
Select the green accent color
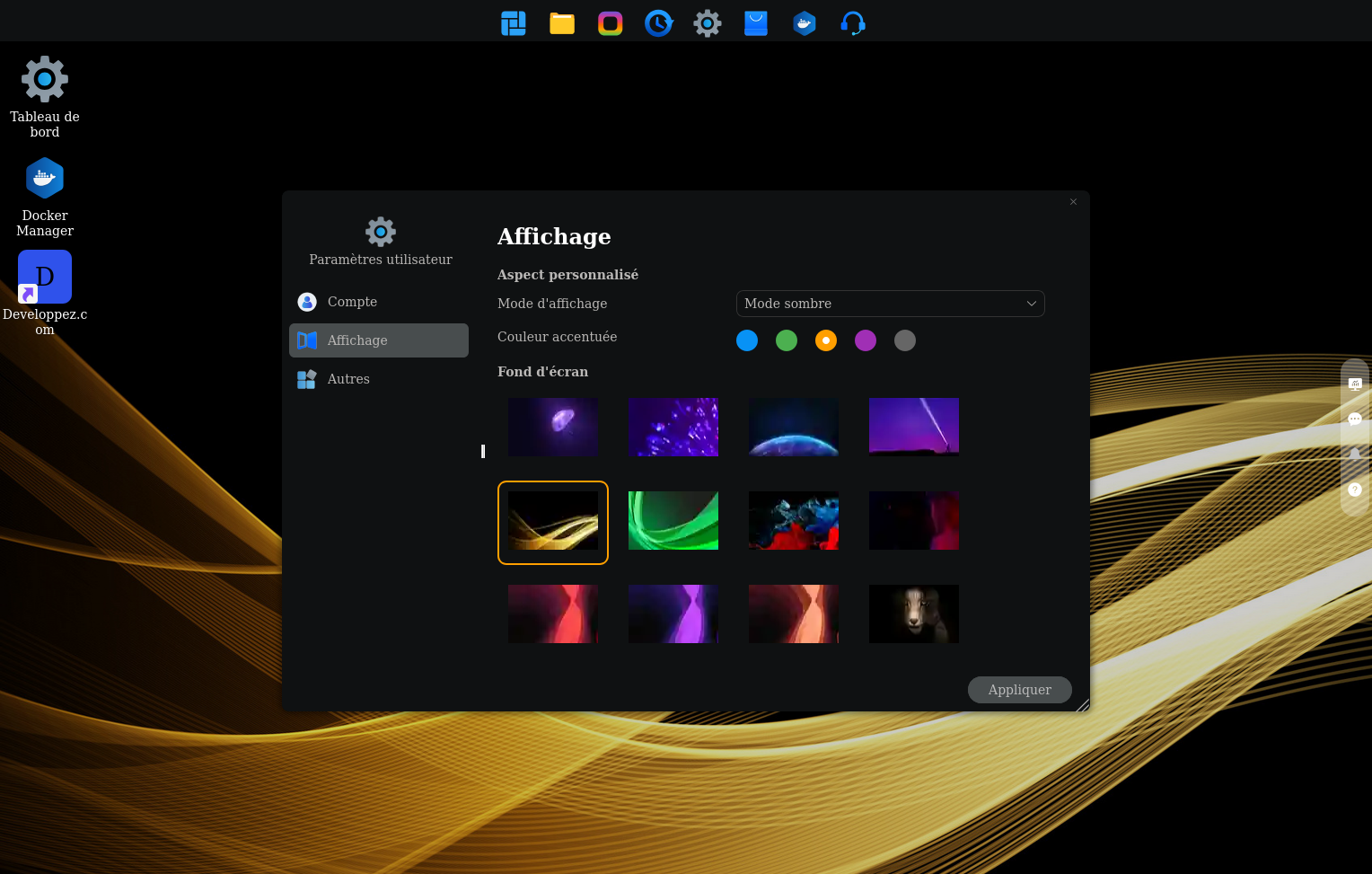tap(787, 340)
